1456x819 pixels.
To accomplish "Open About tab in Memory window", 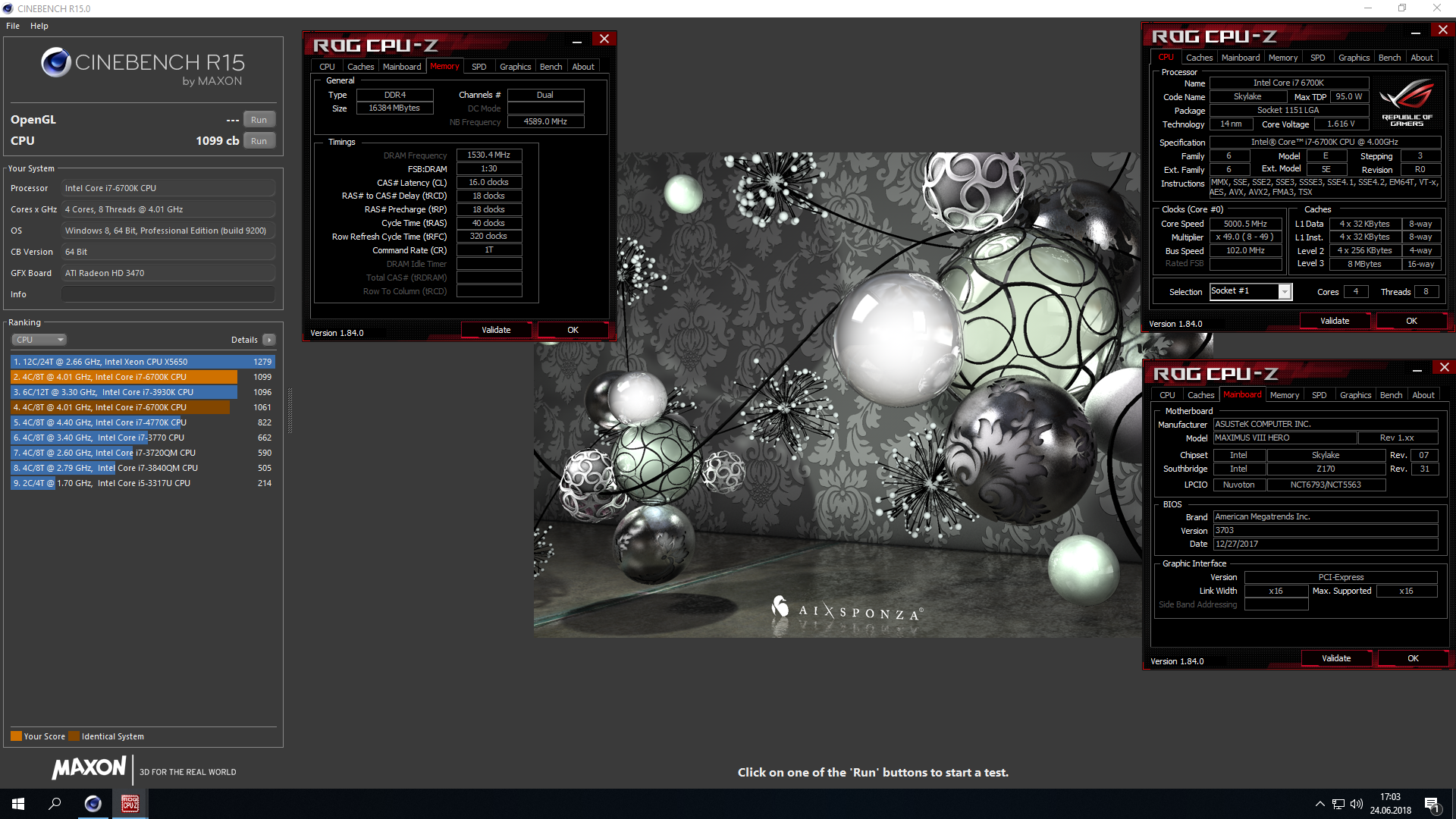I will click(x=583, y=67).
